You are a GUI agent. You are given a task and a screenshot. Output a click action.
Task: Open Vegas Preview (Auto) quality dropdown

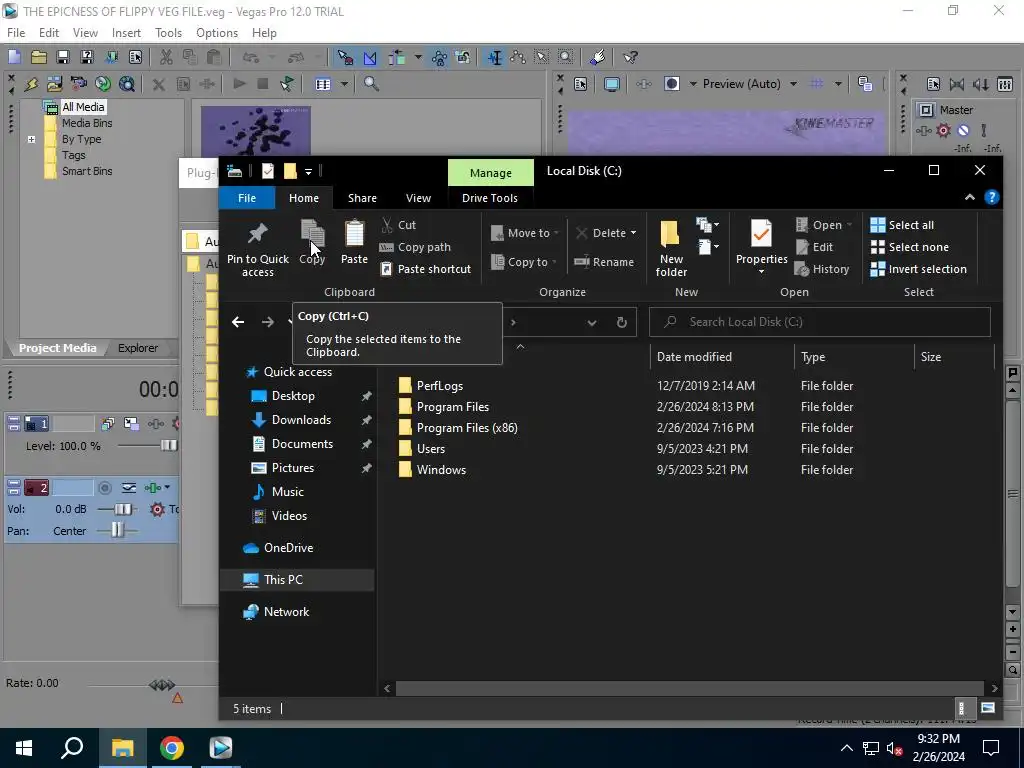pos(793,84)
